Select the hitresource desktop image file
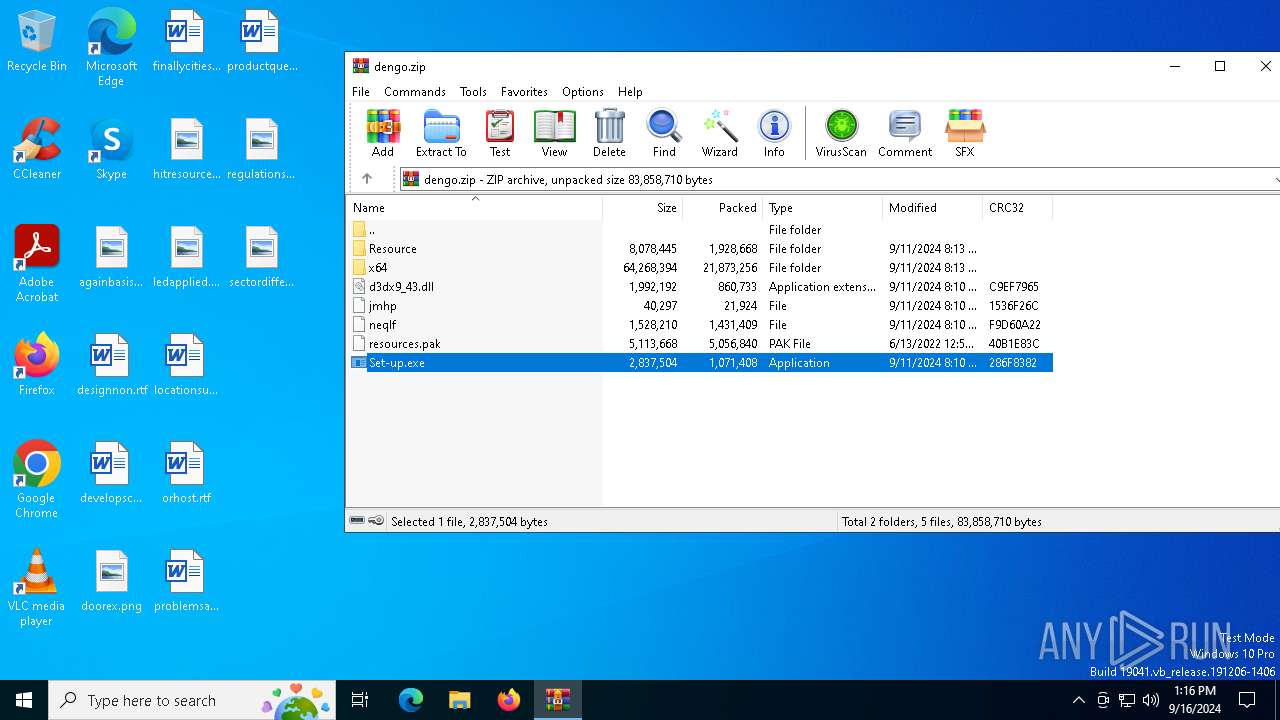 tap(186, 148)
